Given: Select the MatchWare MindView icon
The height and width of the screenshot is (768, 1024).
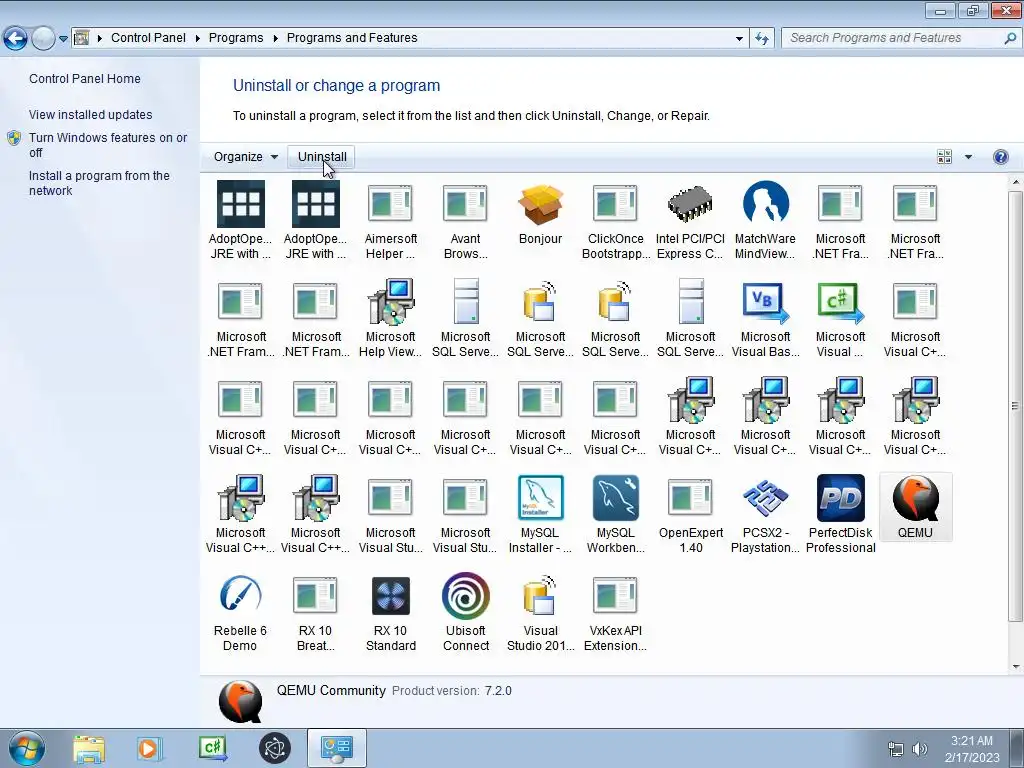Looking at the screenshot, I should pos(765,204).
